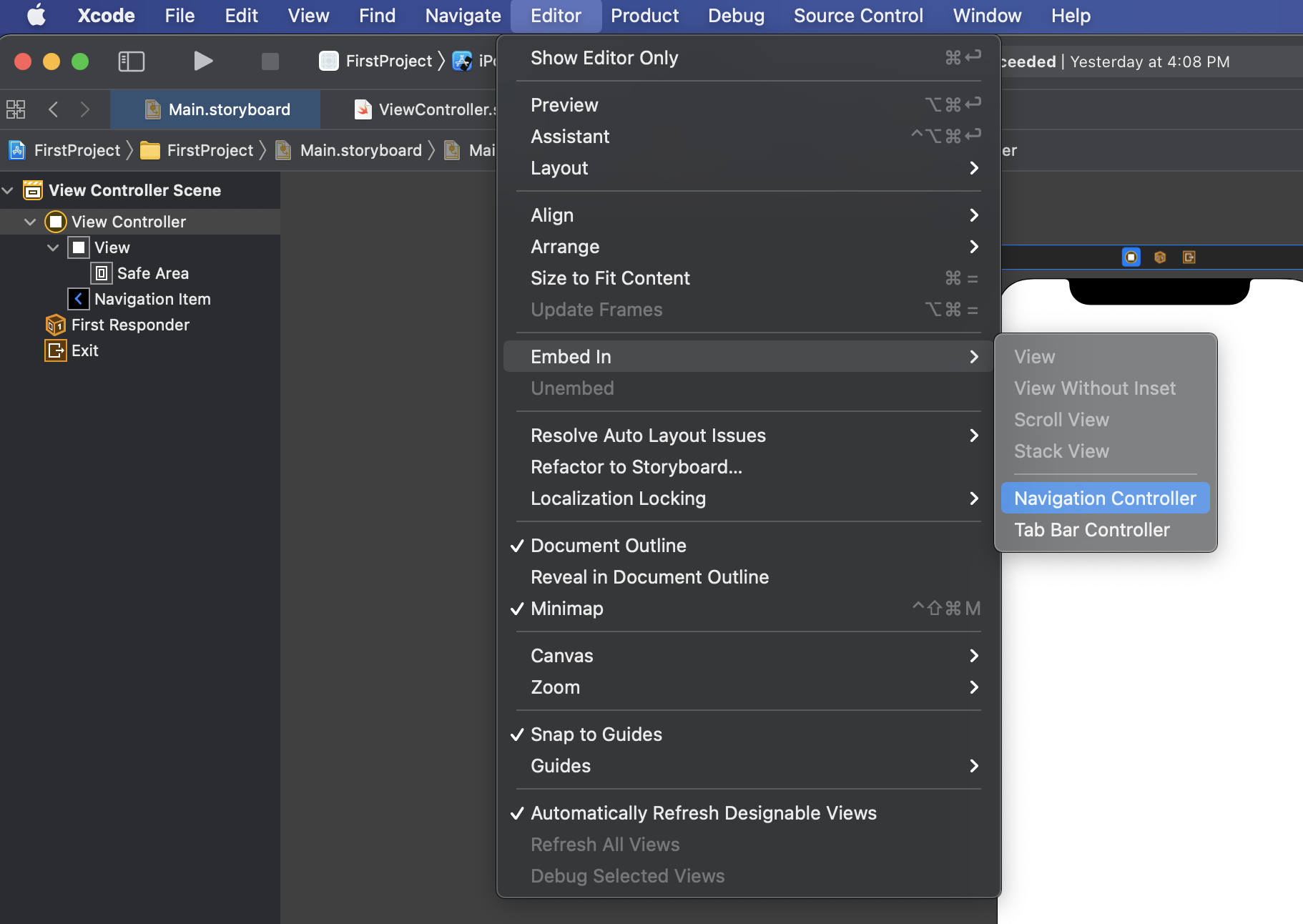This screenshot has height=924, width=1303.
Task: Select the View Controller icon in the scene dock
Action: (1131, 257)
